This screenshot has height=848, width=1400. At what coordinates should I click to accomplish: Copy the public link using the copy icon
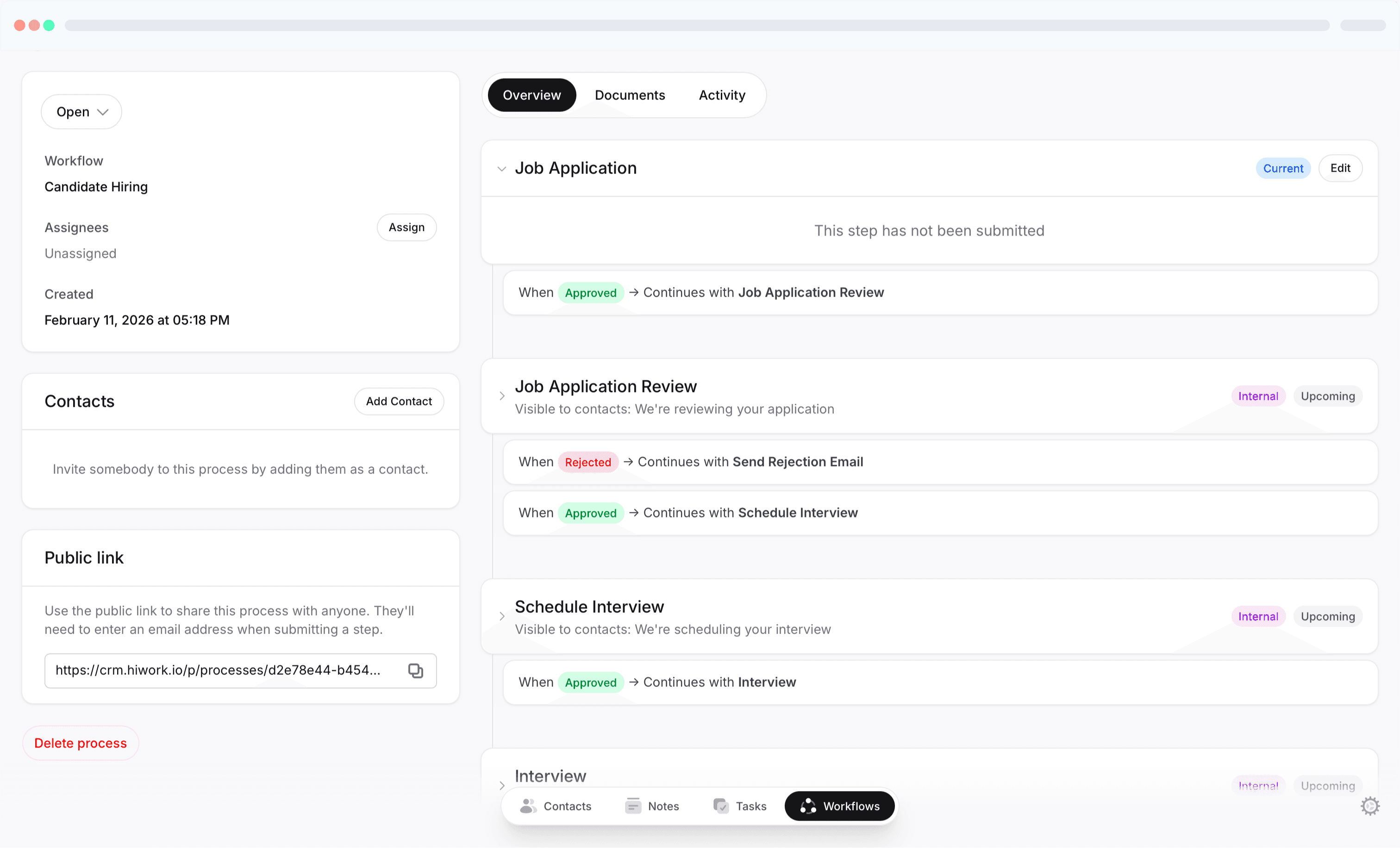[x=415, y=671]
